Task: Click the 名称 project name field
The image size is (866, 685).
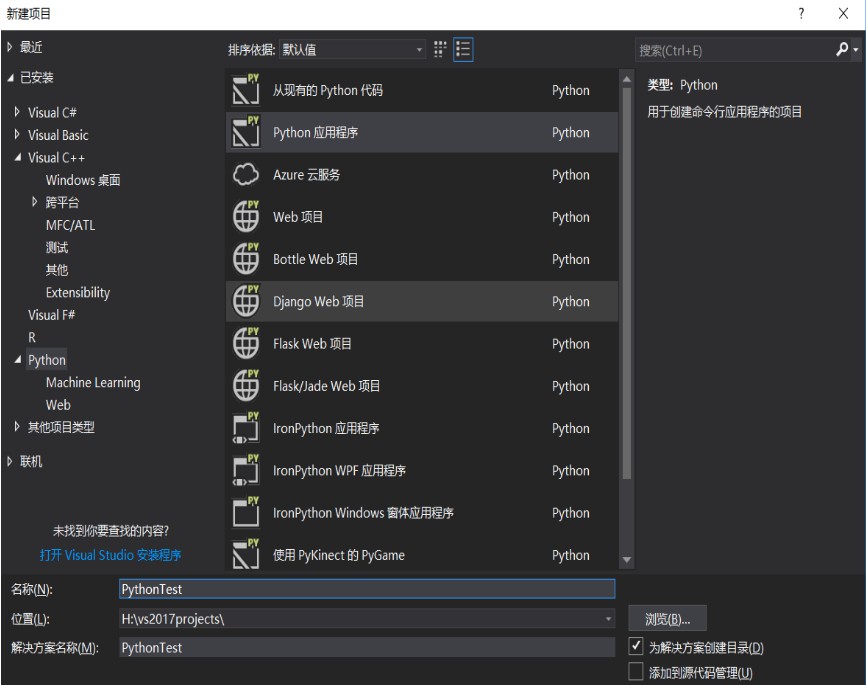Action: 366,589
